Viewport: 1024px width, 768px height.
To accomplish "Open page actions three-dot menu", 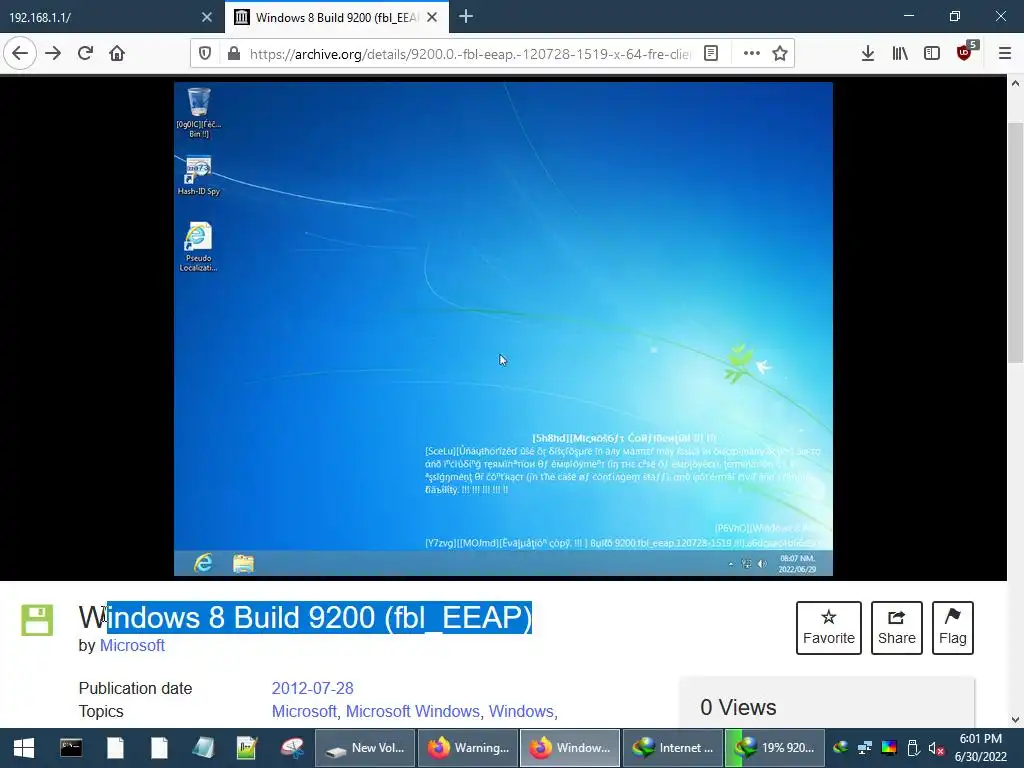I will coord(752,54).
